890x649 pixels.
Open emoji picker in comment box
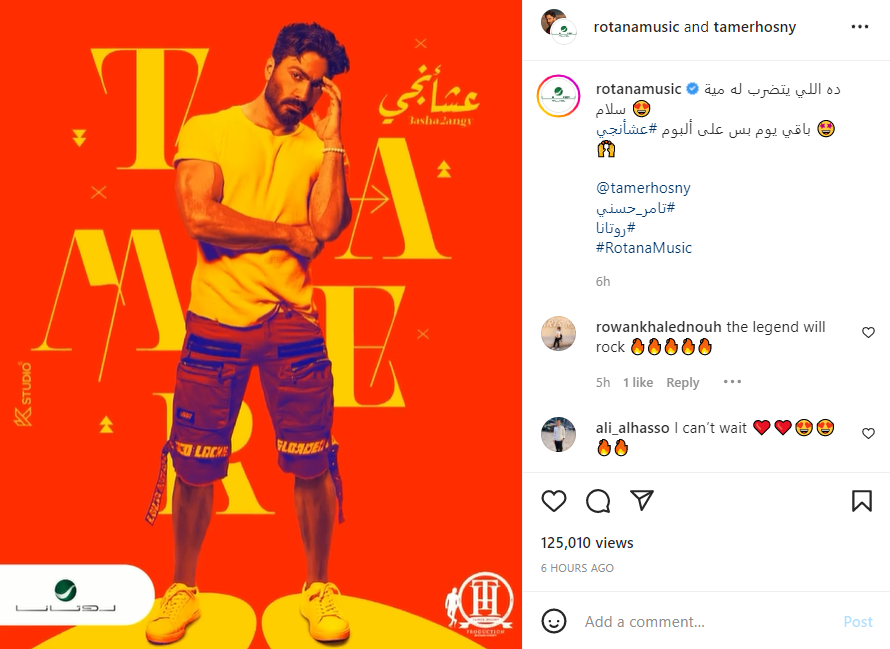(554, 621)
